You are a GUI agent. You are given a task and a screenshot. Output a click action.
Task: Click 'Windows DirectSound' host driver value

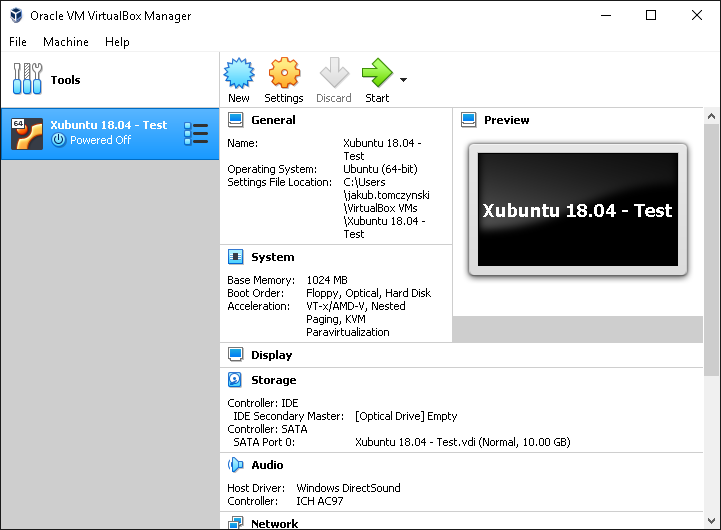[348, 488]
